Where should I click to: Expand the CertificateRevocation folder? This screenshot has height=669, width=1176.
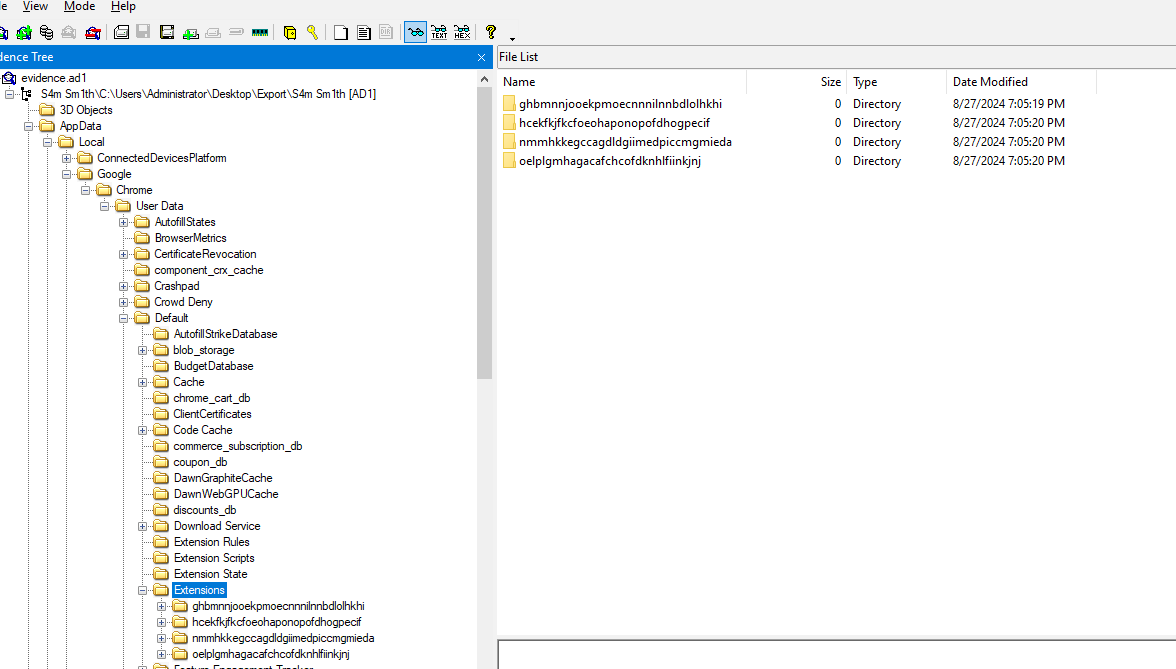coord(124,254)
